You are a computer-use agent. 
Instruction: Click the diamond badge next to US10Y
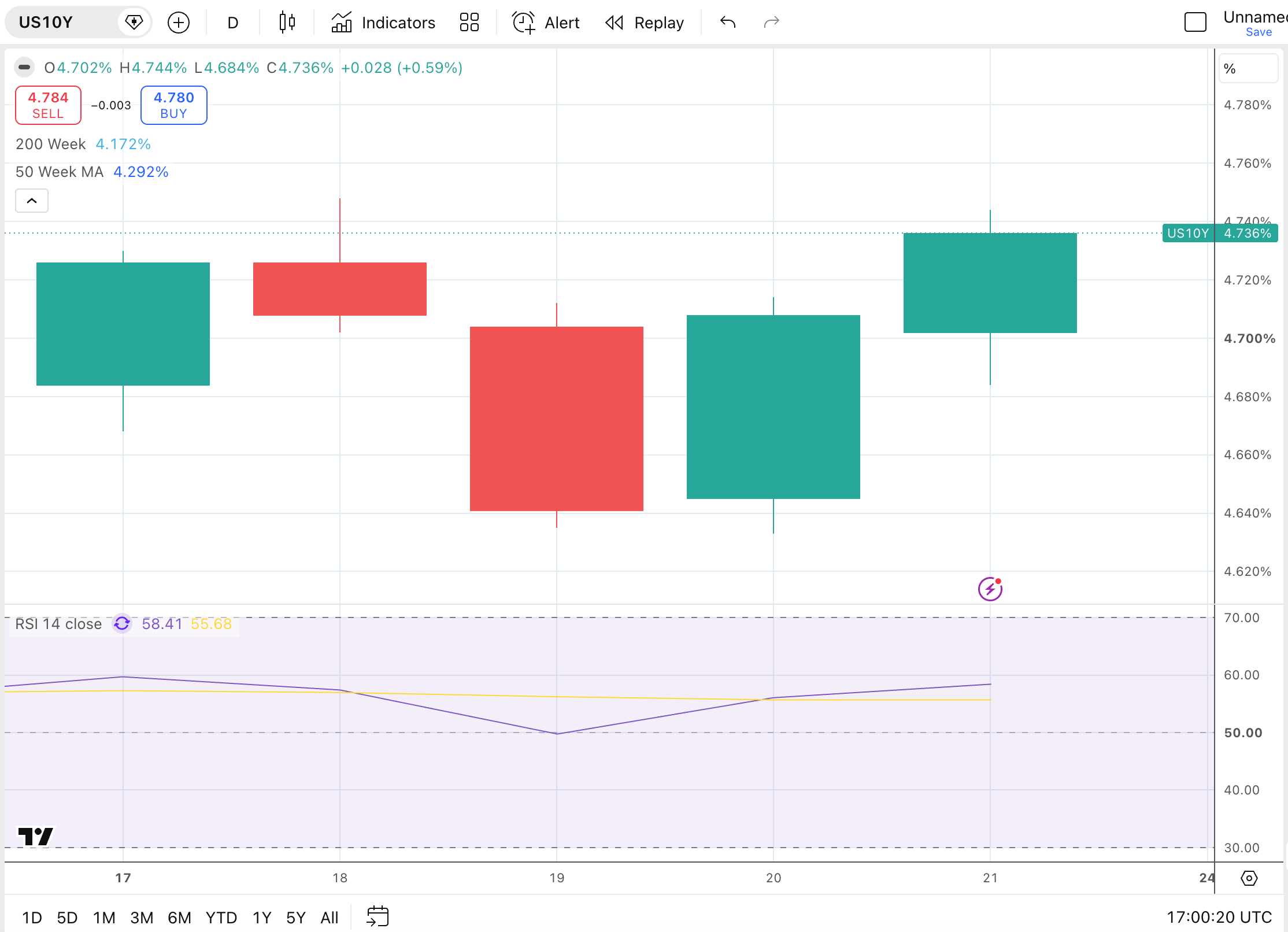coord(134,23)
